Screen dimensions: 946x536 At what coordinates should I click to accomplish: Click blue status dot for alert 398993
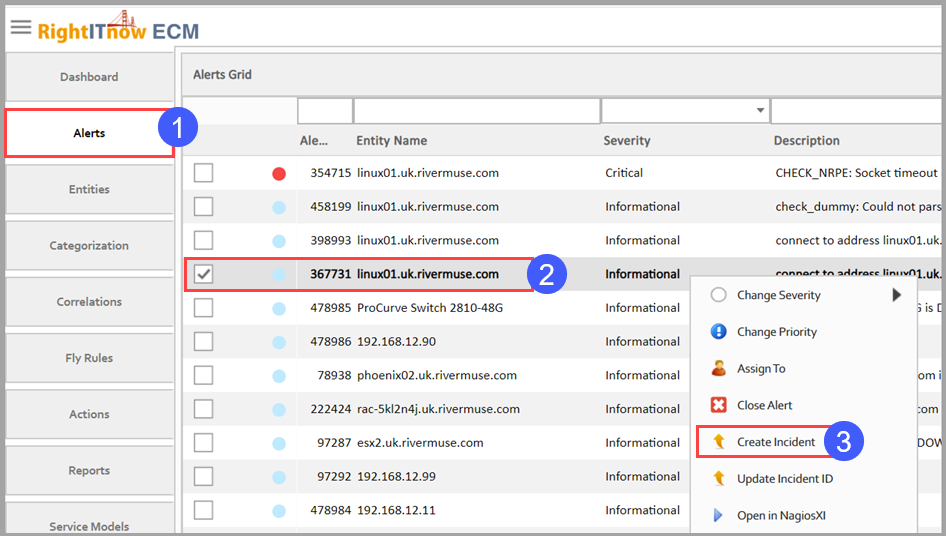click(279, 241)
